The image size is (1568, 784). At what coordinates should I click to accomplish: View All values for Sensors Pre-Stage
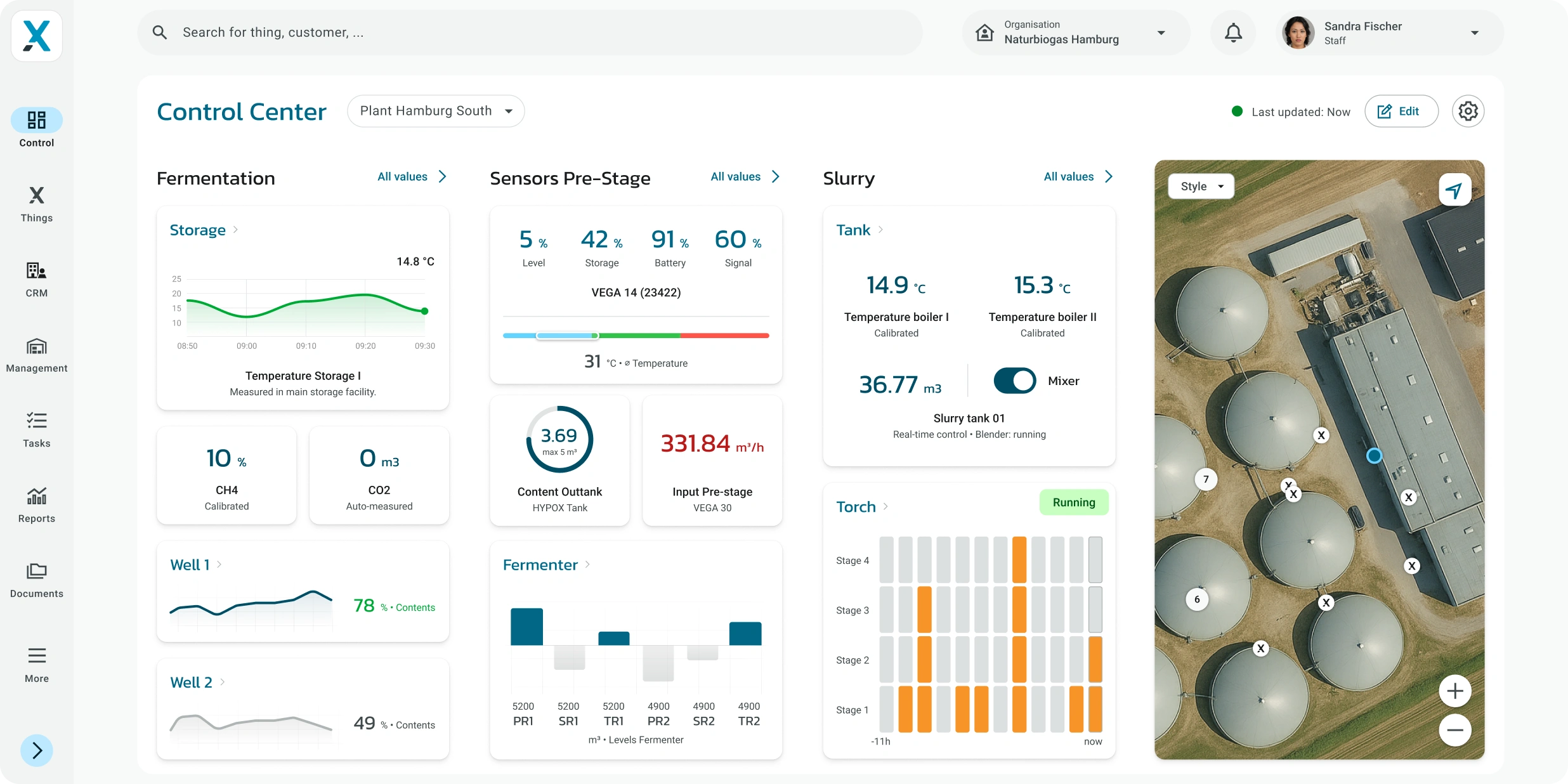pos(745,176)
